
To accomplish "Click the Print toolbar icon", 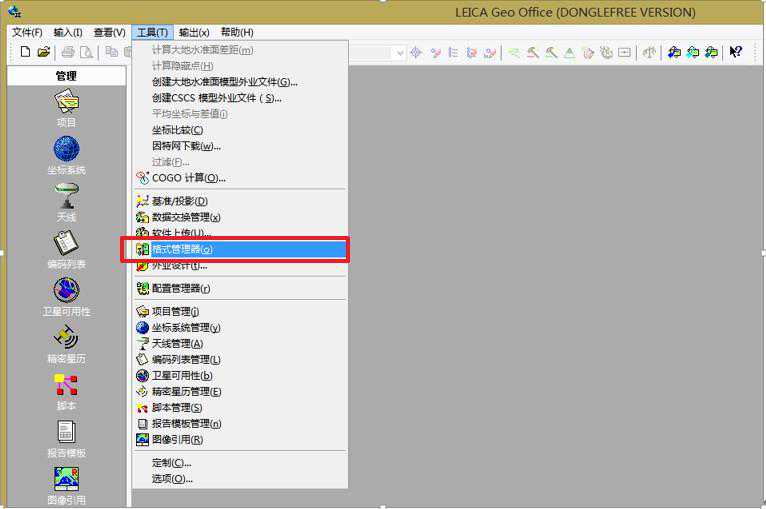I will 68,52.
